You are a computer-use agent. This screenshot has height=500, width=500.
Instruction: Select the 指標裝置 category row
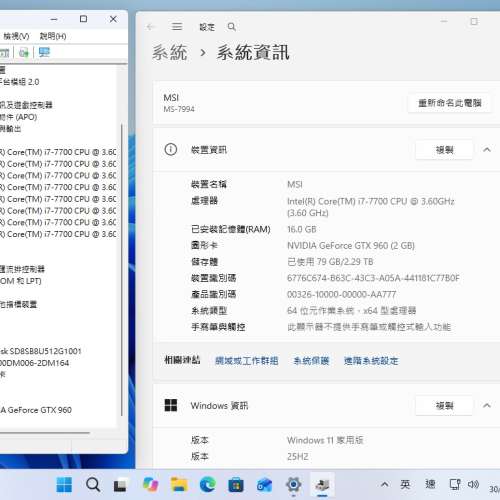[x=18, y=304]
